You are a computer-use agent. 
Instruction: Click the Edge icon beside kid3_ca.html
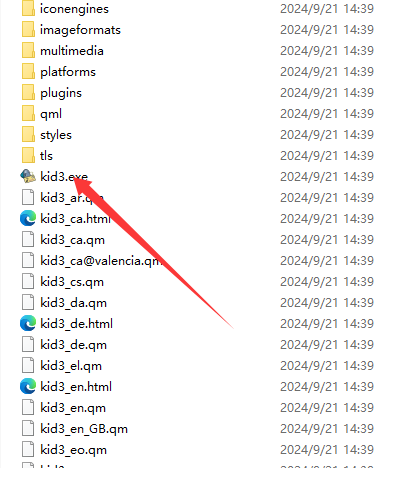point(28,219)
